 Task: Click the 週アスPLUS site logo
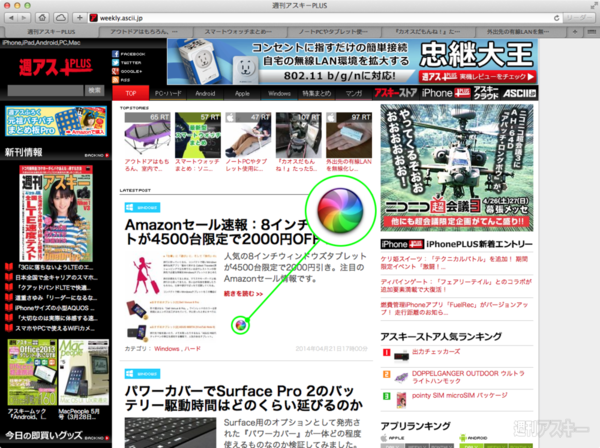pyautogui.click(x=56, y=67)
